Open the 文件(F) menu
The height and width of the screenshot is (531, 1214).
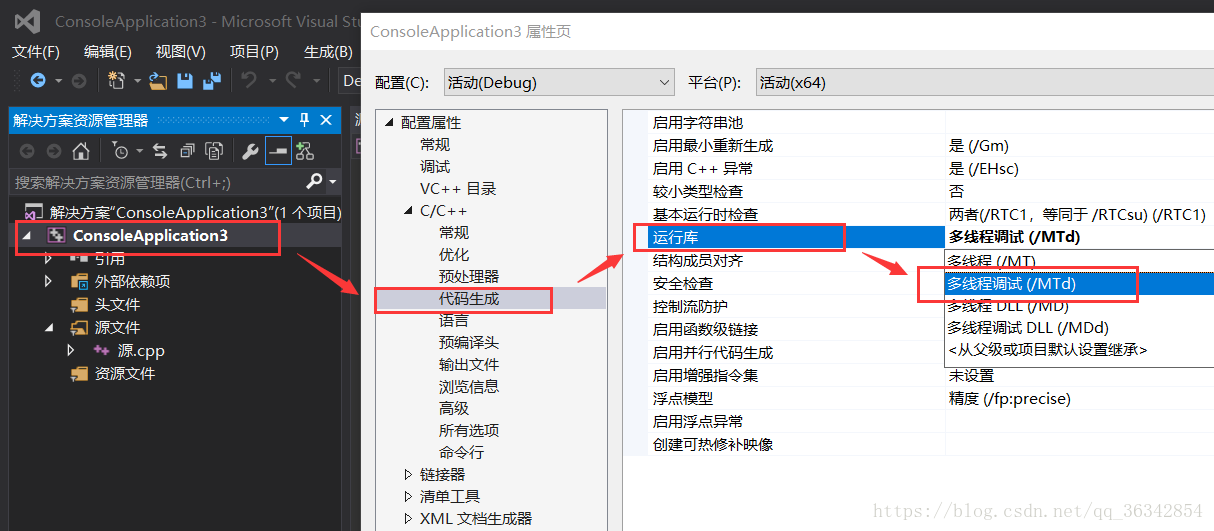pyautogui.click(x=36, y=52)
